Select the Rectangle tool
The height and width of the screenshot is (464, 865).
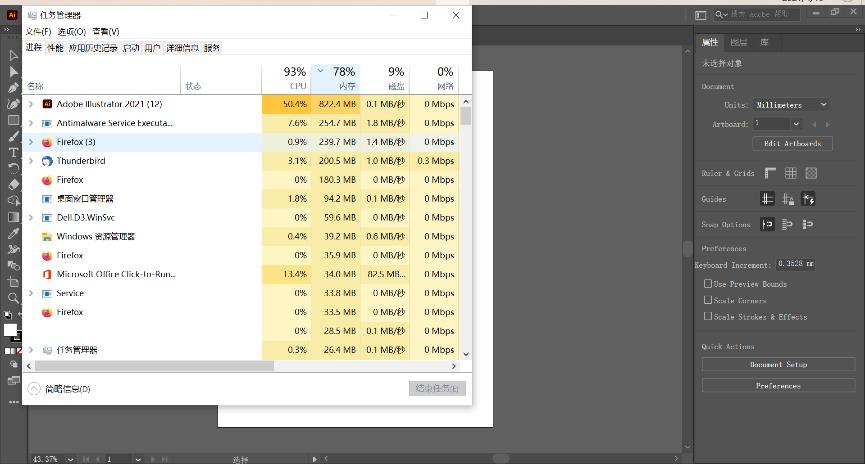click(x=13, y=120)
